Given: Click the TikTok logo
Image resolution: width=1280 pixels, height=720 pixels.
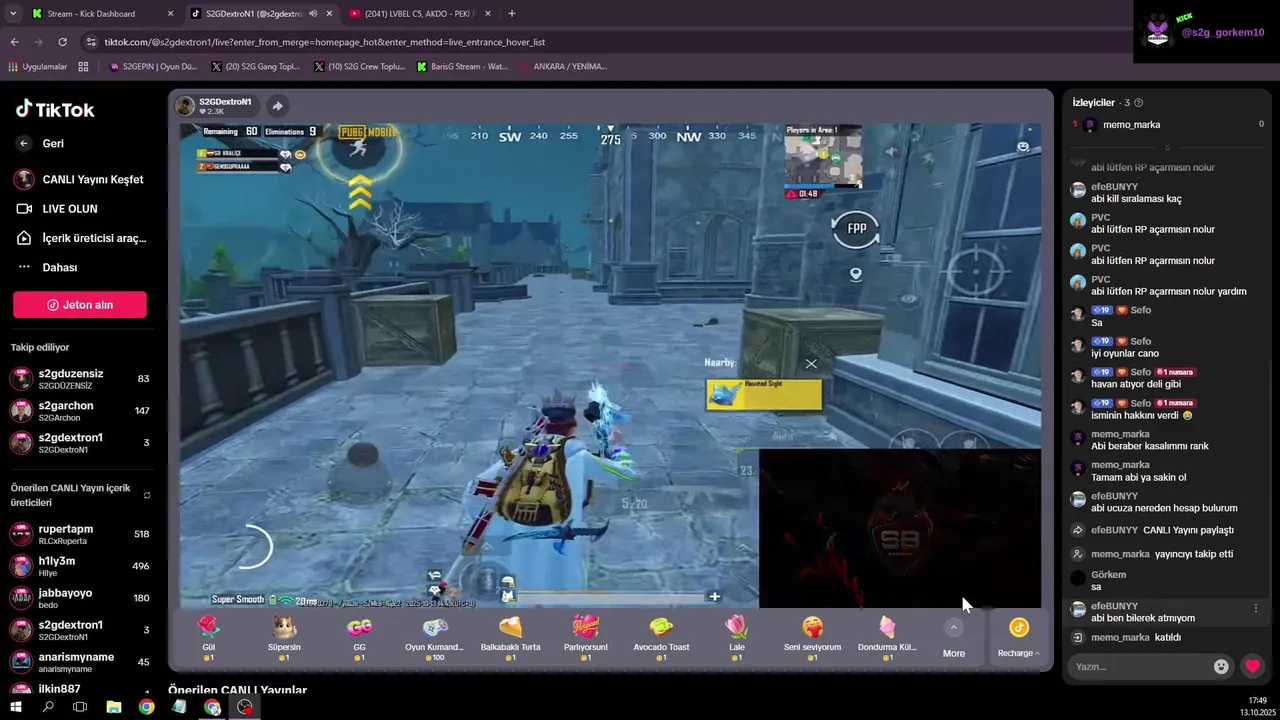Looking at the screenshot, I should tap(55, 109).
